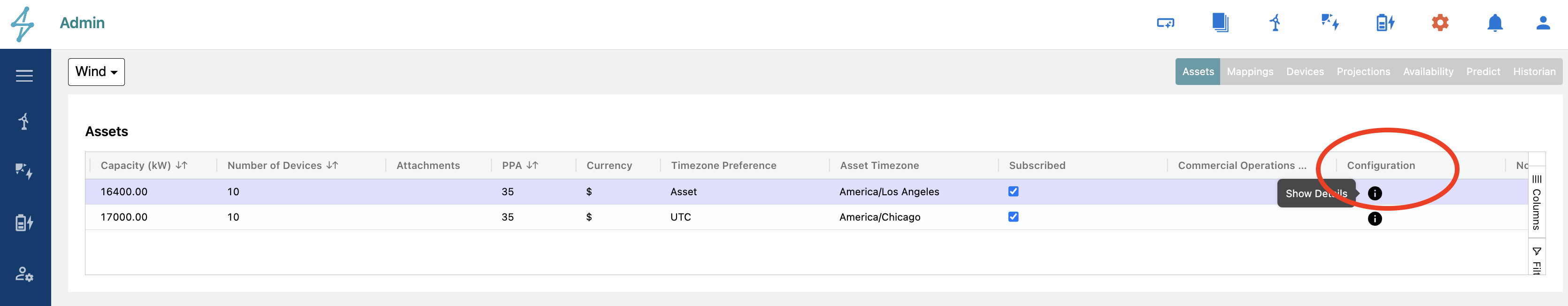Switch to the Historian tab
The height and width of the screenshot is (306, 1568).
tap(1534, 72)
